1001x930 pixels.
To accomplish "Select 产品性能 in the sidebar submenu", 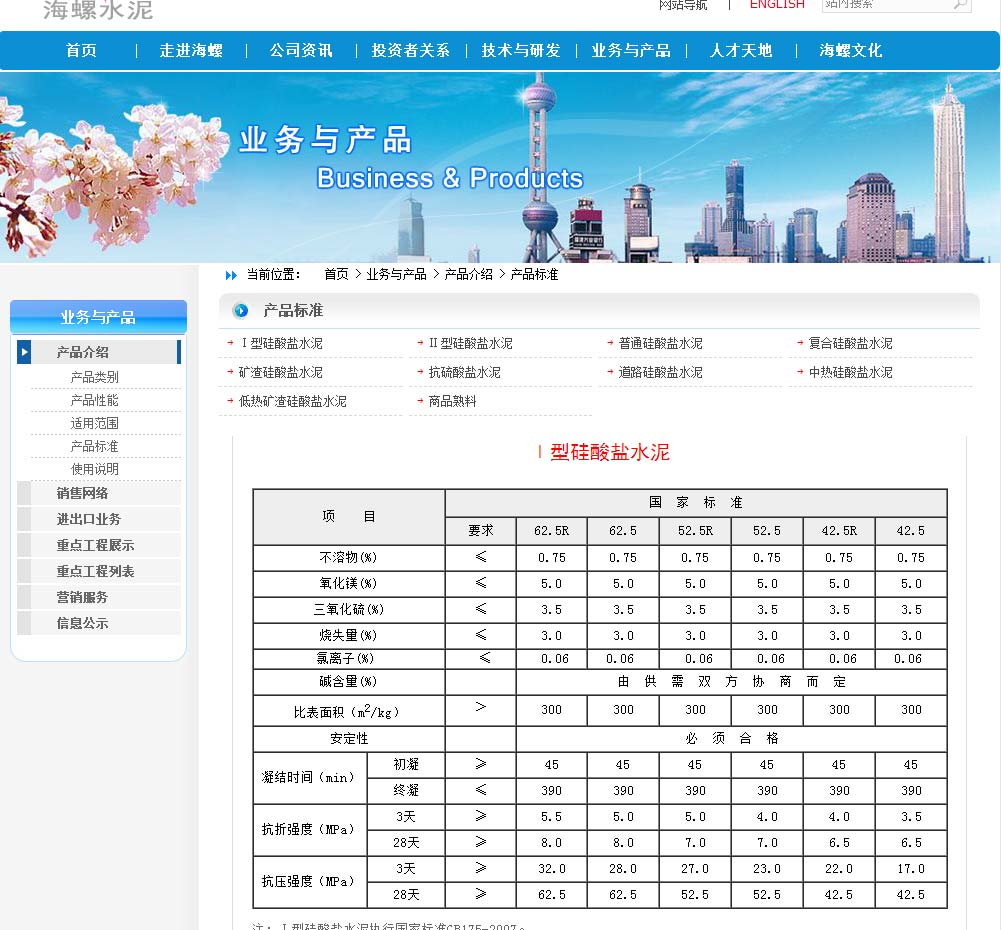I will coord(94,400).
